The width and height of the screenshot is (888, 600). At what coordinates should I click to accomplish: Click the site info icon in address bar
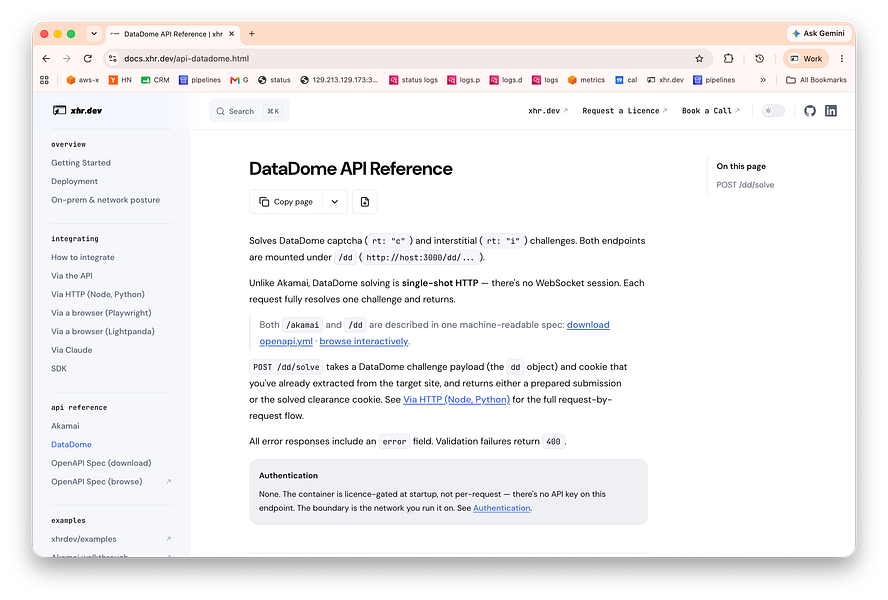coord(113,58)
